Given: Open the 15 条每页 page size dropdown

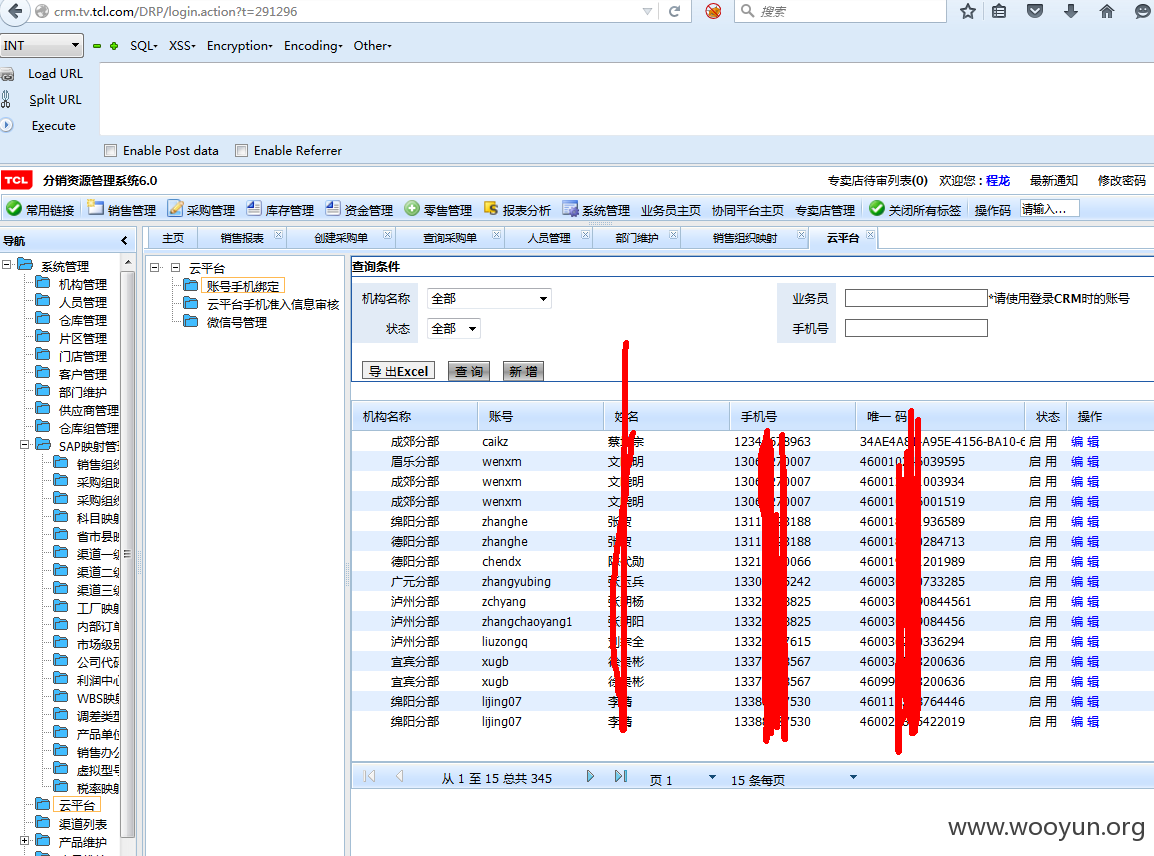Looking at the screenshot, I should coord(853,777).
